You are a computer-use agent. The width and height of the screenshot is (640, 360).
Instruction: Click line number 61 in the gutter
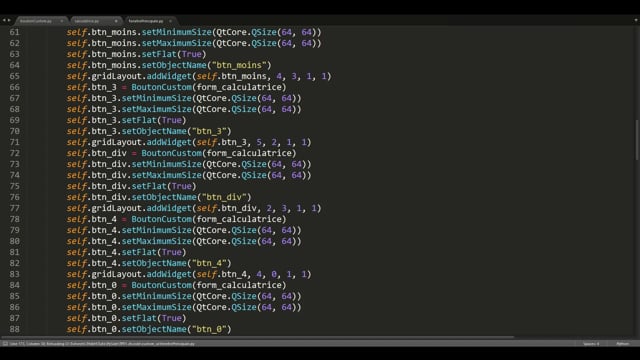(14, 32)
